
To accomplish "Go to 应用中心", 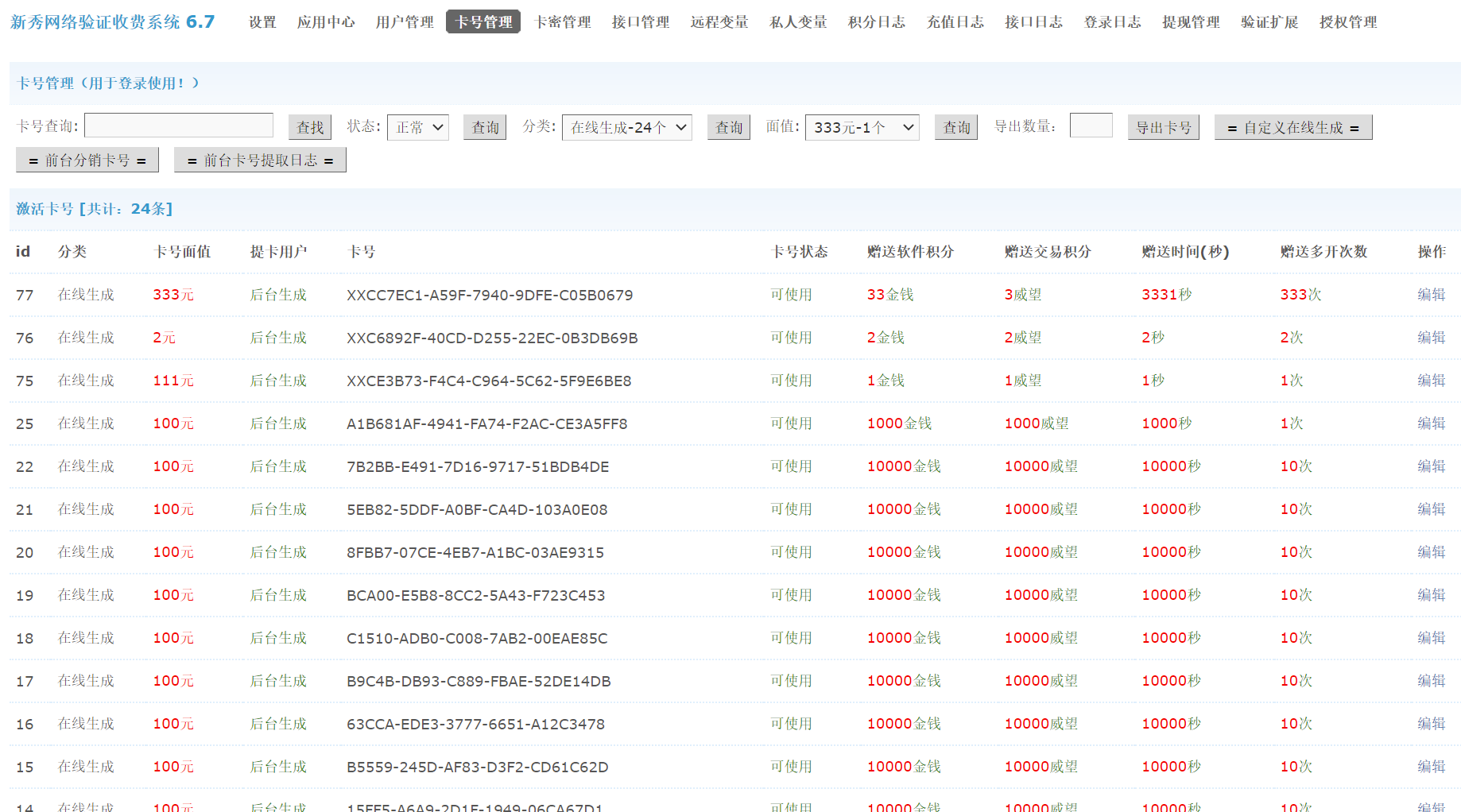I will (326, 22).
